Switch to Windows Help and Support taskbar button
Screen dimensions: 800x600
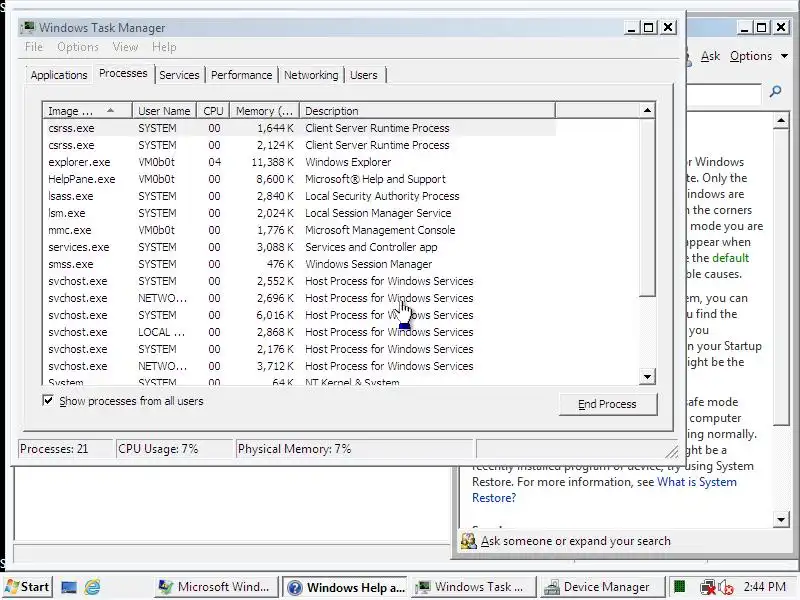point(347,587)
